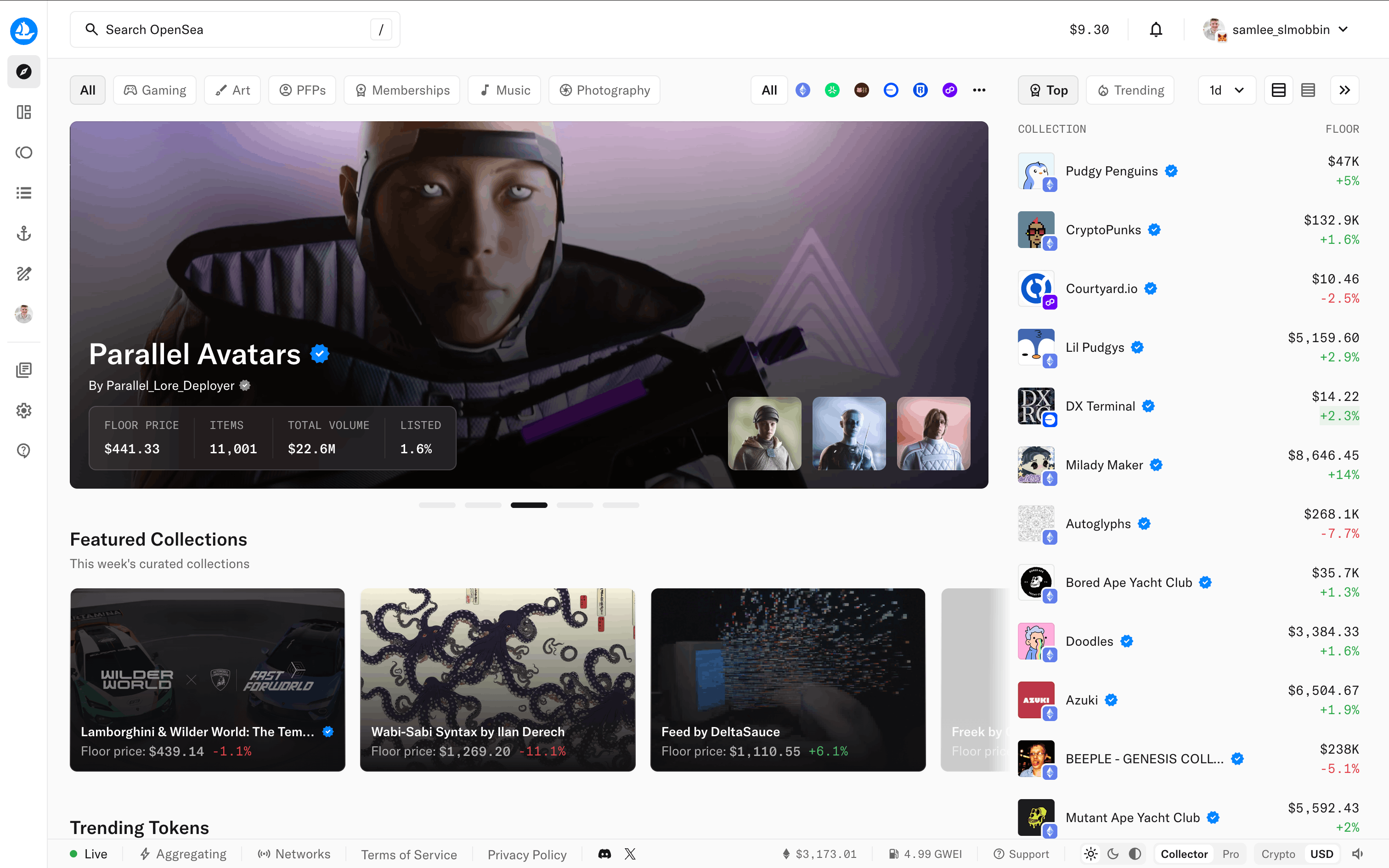Switch to the Trending tab
The width and height of the screenshot is (1389, 868).
(1130, 90)
